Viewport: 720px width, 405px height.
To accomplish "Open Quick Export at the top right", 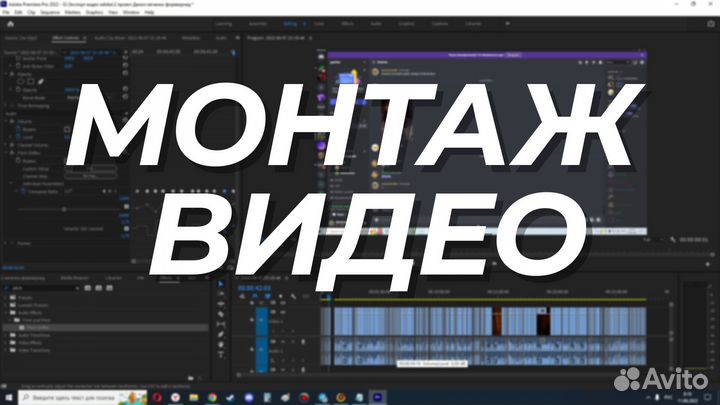I will pos(711,24).
